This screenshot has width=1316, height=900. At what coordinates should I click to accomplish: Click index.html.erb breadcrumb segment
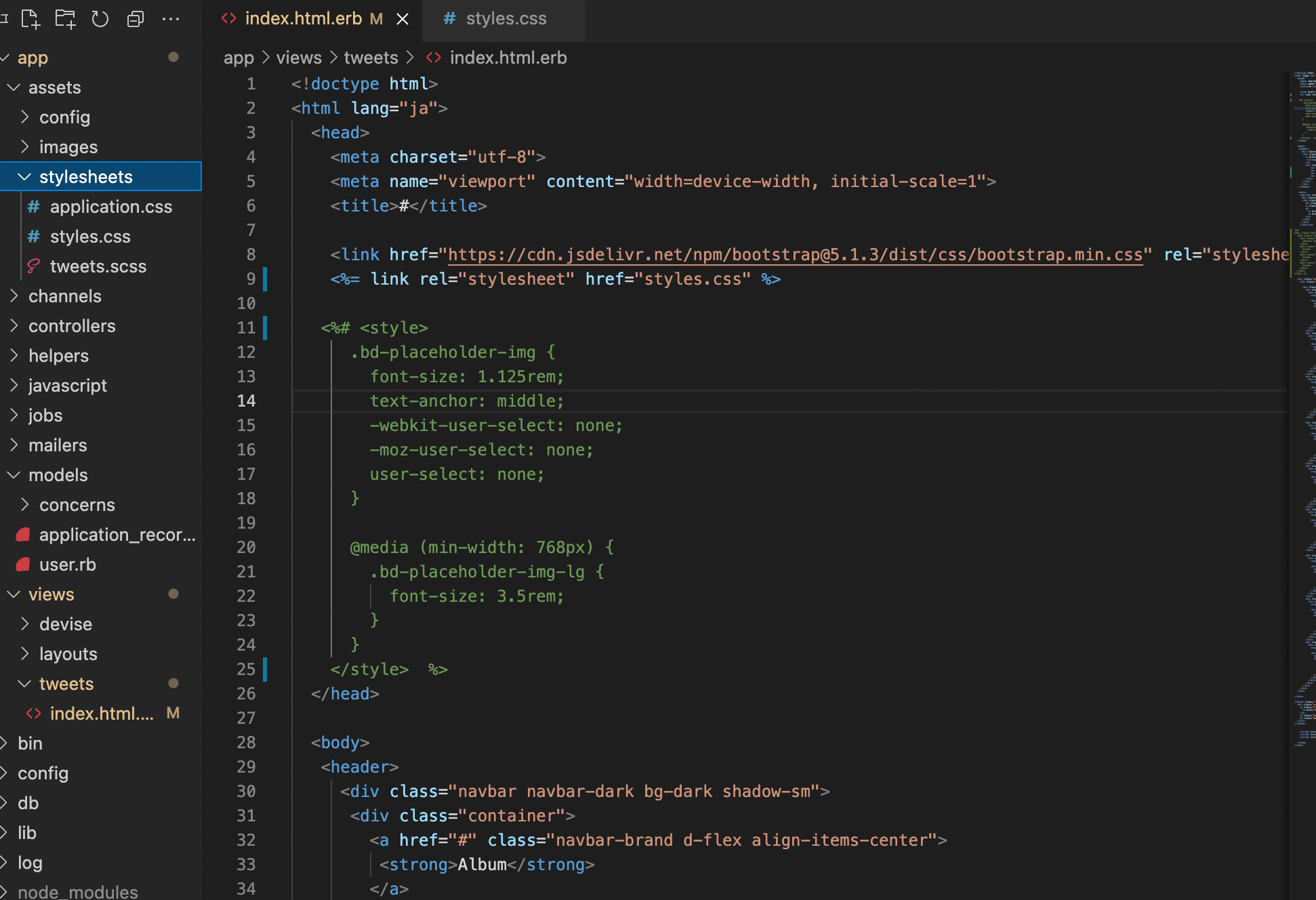coord(508,58)
